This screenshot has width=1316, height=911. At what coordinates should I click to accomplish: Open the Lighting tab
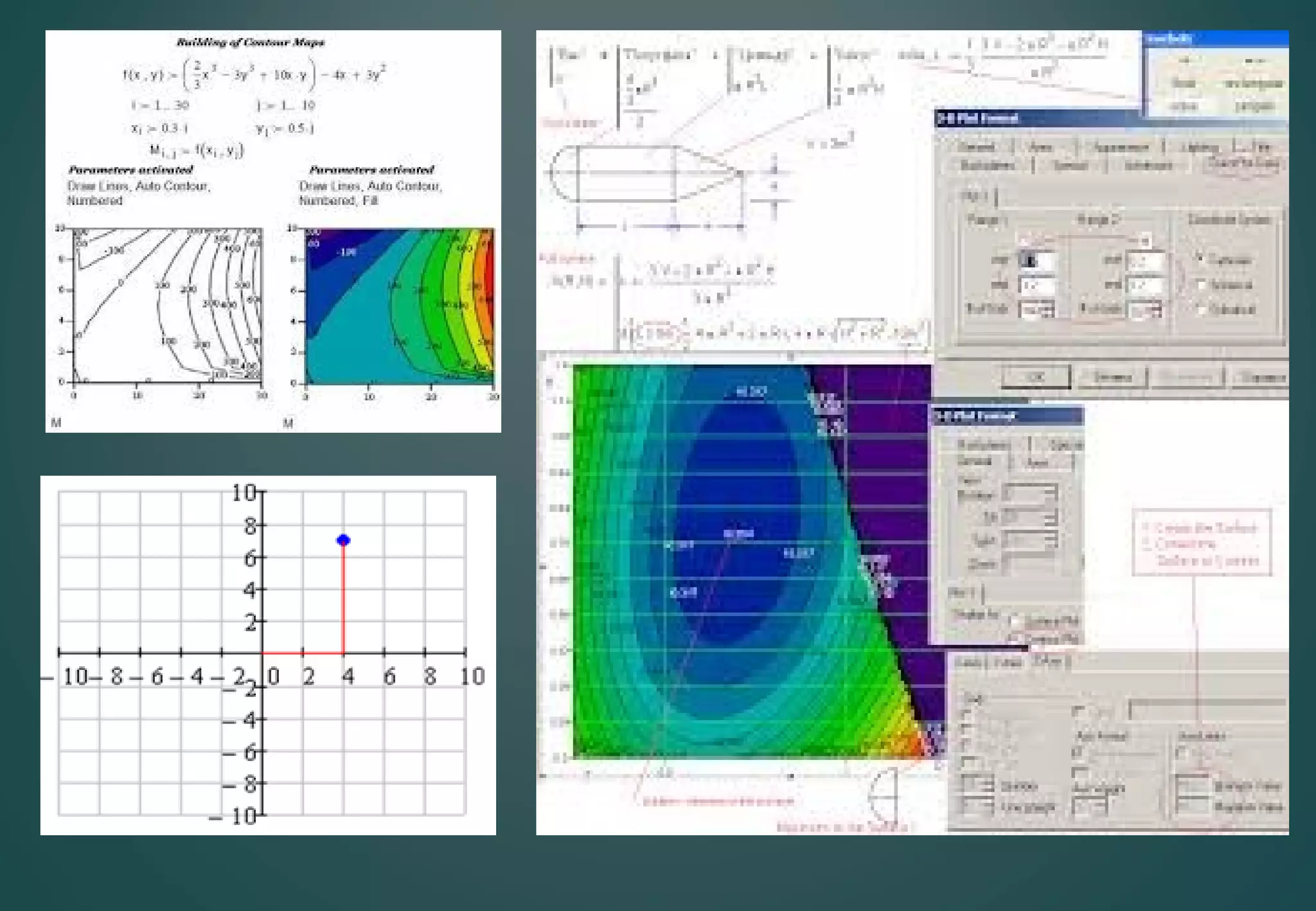coord(1199,147)
